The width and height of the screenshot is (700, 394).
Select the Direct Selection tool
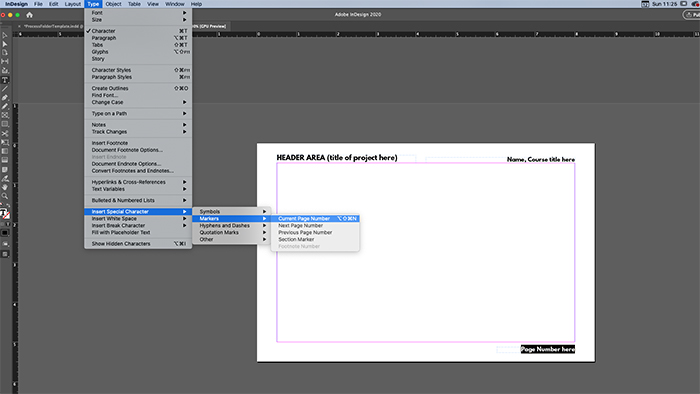point(5,44)
